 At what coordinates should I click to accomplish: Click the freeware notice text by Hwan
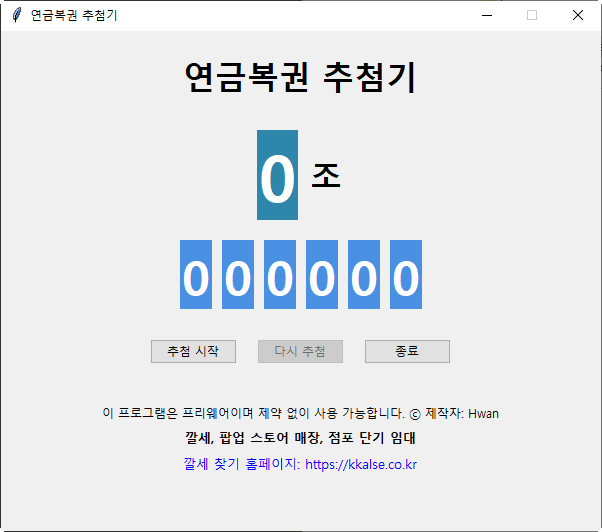[x=300, y=413]
